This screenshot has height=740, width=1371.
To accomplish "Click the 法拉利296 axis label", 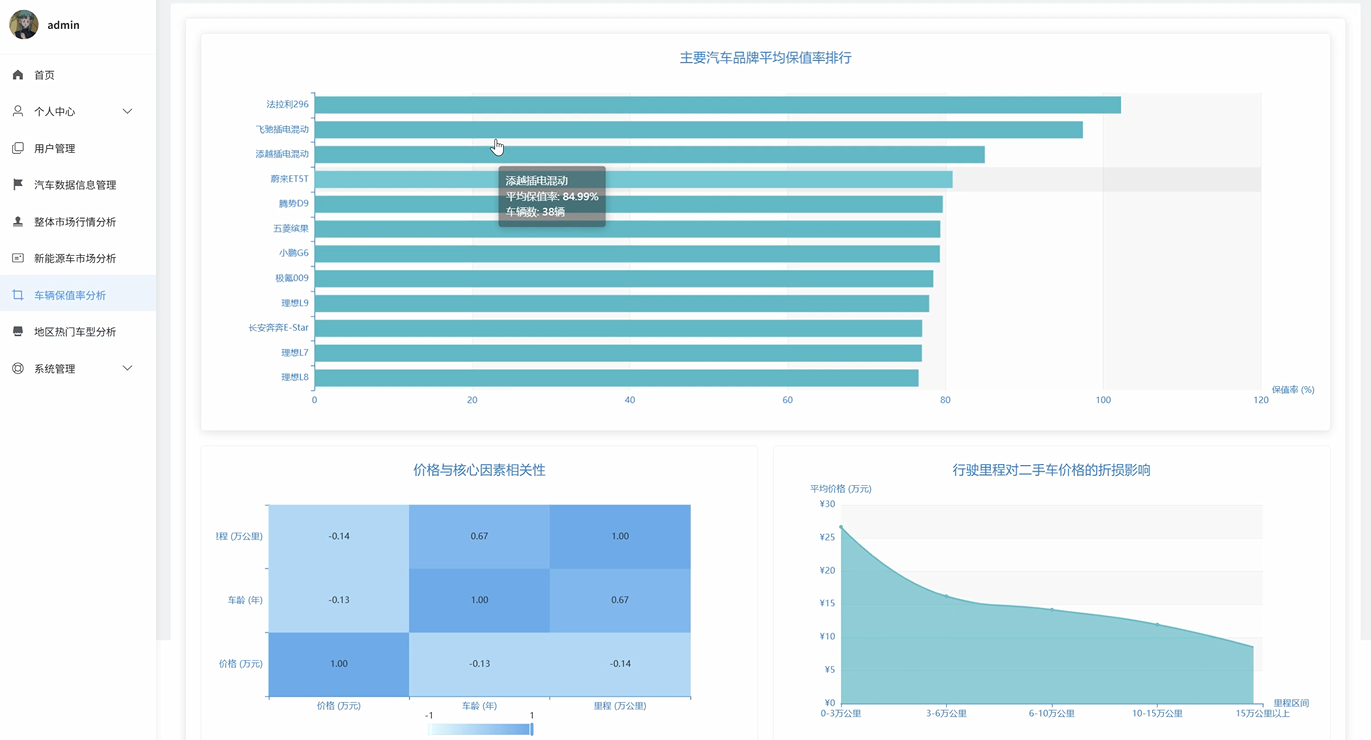I will (x=287, y=104).
